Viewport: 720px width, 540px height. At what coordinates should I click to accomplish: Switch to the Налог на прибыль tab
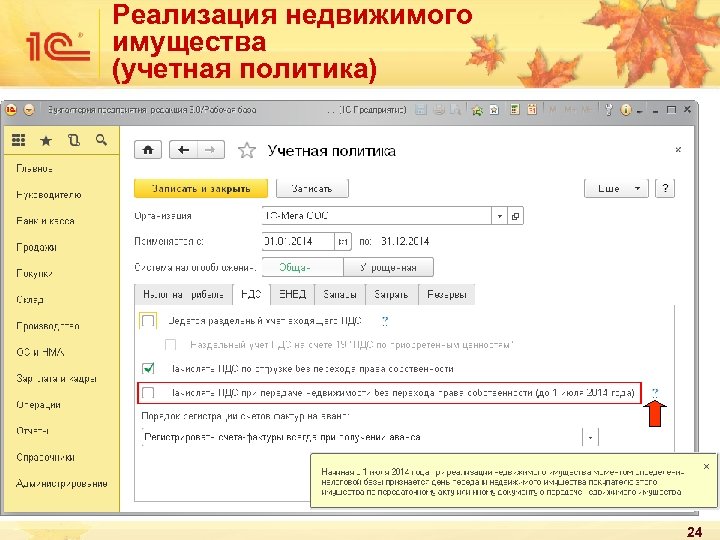coord(184,295)
